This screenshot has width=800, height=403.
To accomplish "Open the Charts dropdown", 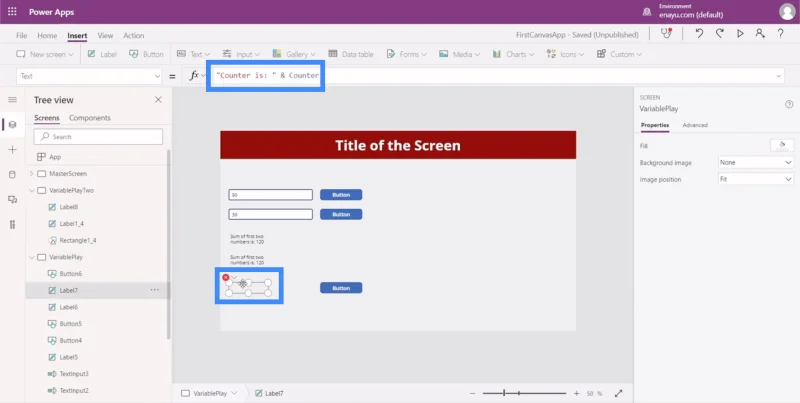I will pos(513,54).
